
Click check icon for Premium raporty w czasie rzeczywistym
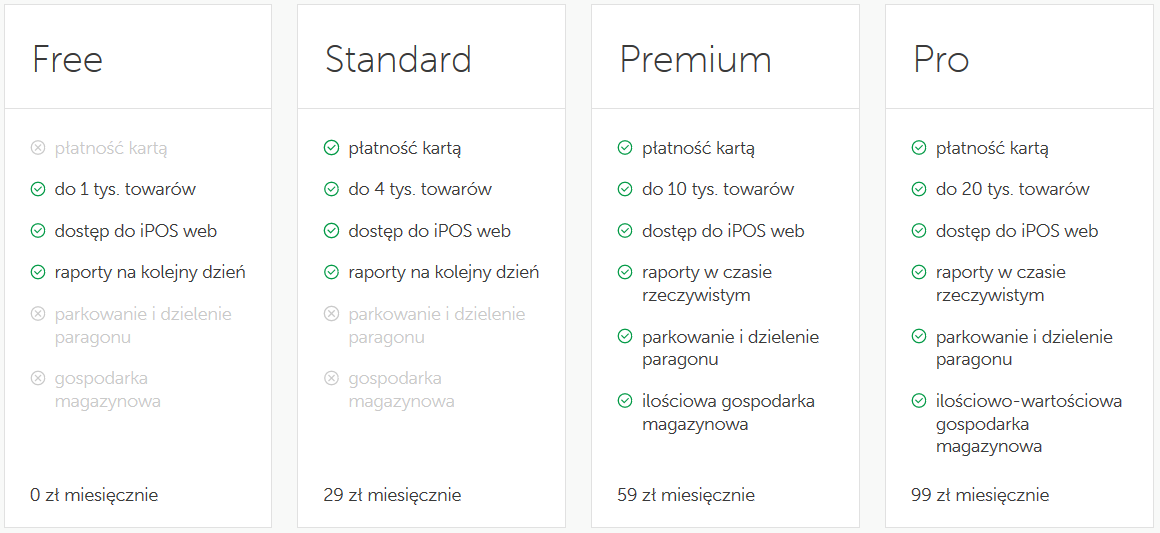click(x=625, y=272)
